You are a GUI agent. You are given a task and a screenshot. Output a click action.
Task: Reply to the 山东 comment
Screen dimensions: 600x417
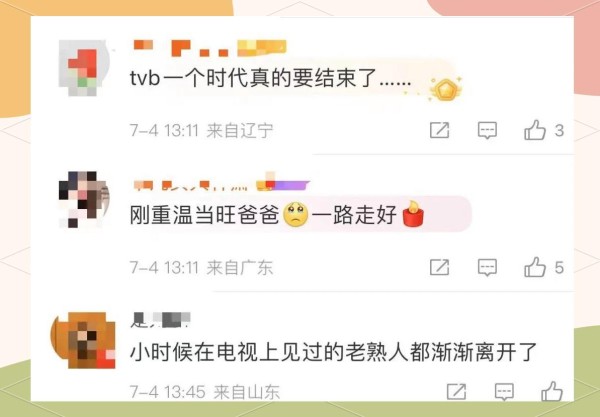[504, 391]
